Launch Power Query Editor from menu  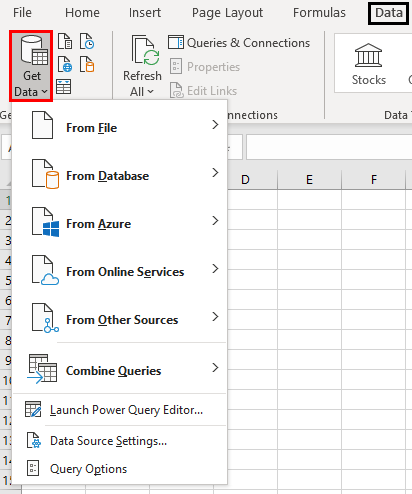pyautogui.click(x=120, y=410)
